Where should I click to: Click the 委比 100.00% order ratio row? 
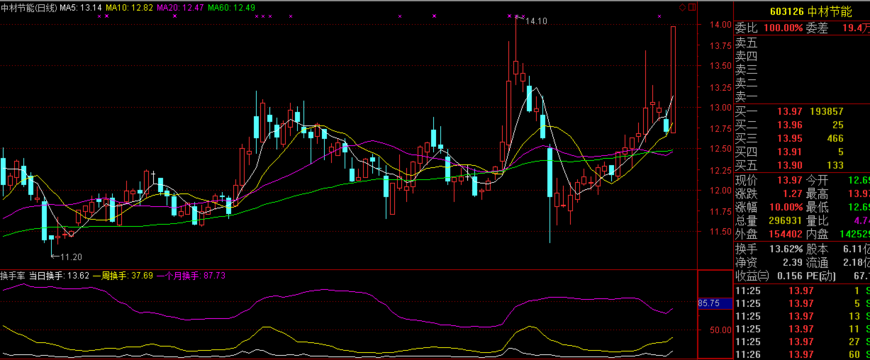[802, 28]
